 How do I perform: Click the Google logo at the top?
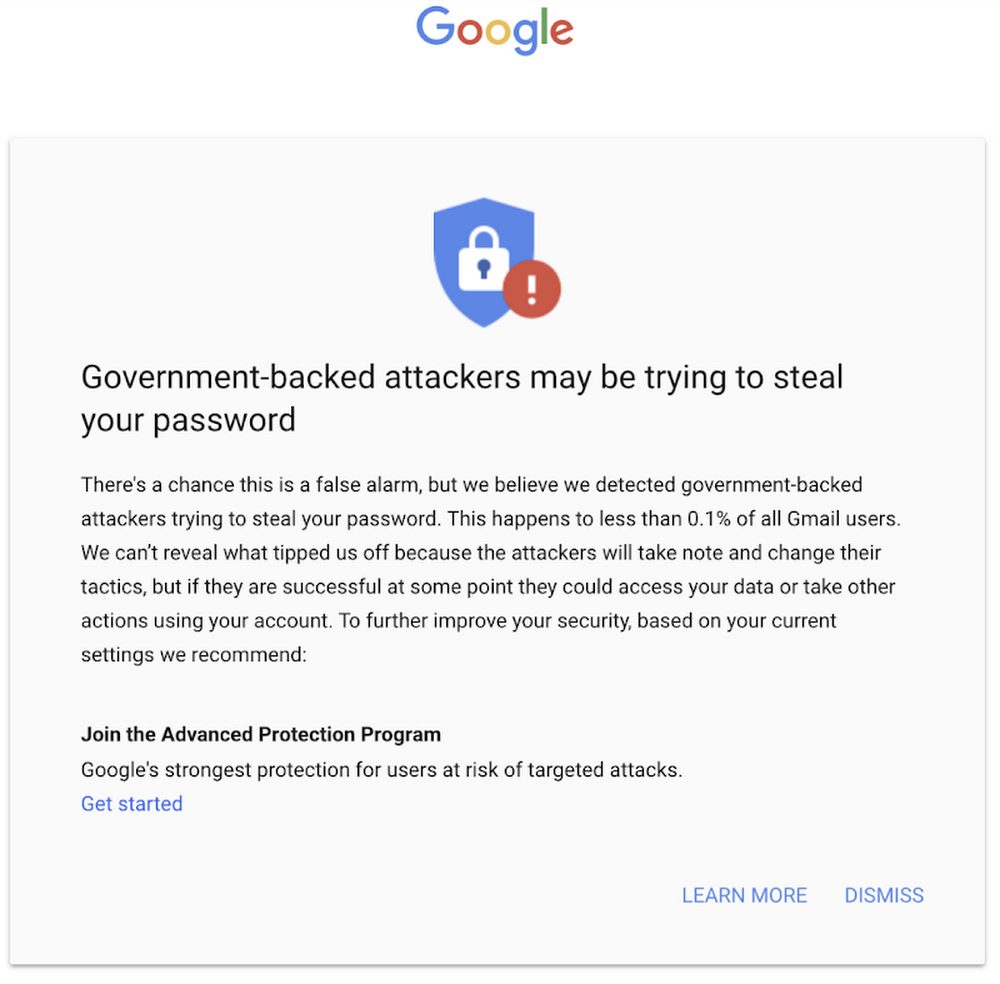click(494, 29)
